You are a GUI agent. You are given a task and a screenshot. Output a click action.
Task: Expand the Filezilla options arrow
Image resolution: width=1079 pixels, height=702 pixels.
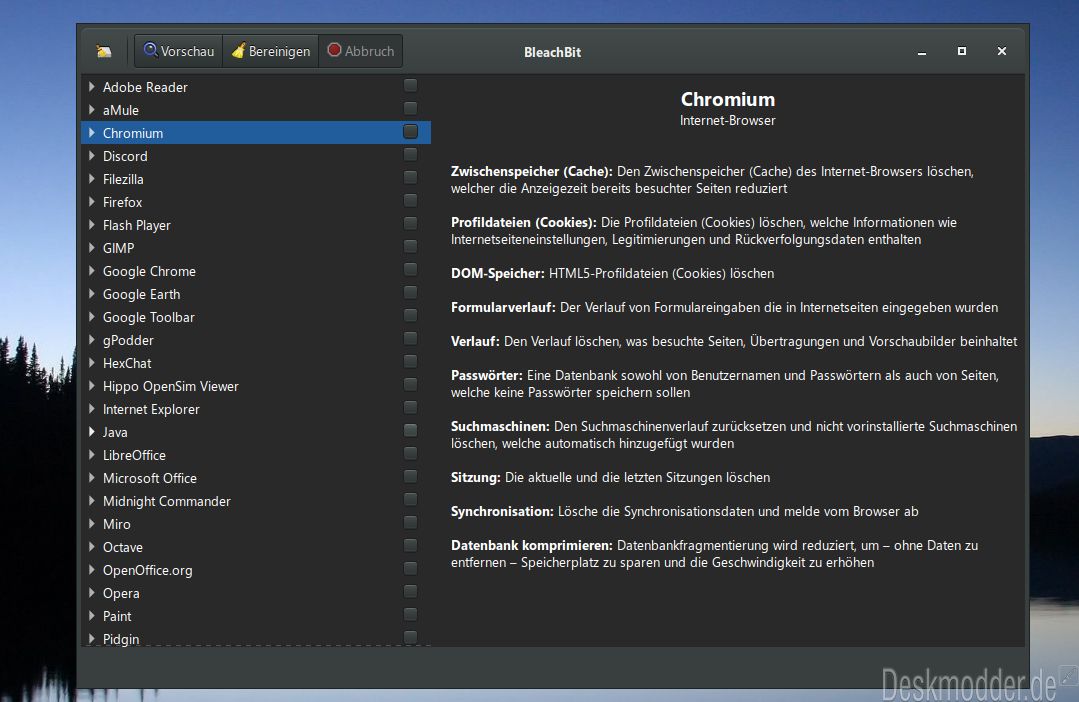pos(92,179)
